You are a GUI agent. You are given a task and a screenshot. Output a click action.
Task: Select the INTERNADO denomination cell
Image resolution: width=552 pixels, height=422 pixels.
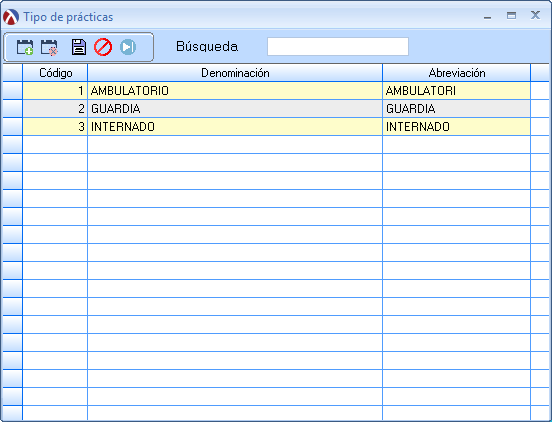coord(235,127)
